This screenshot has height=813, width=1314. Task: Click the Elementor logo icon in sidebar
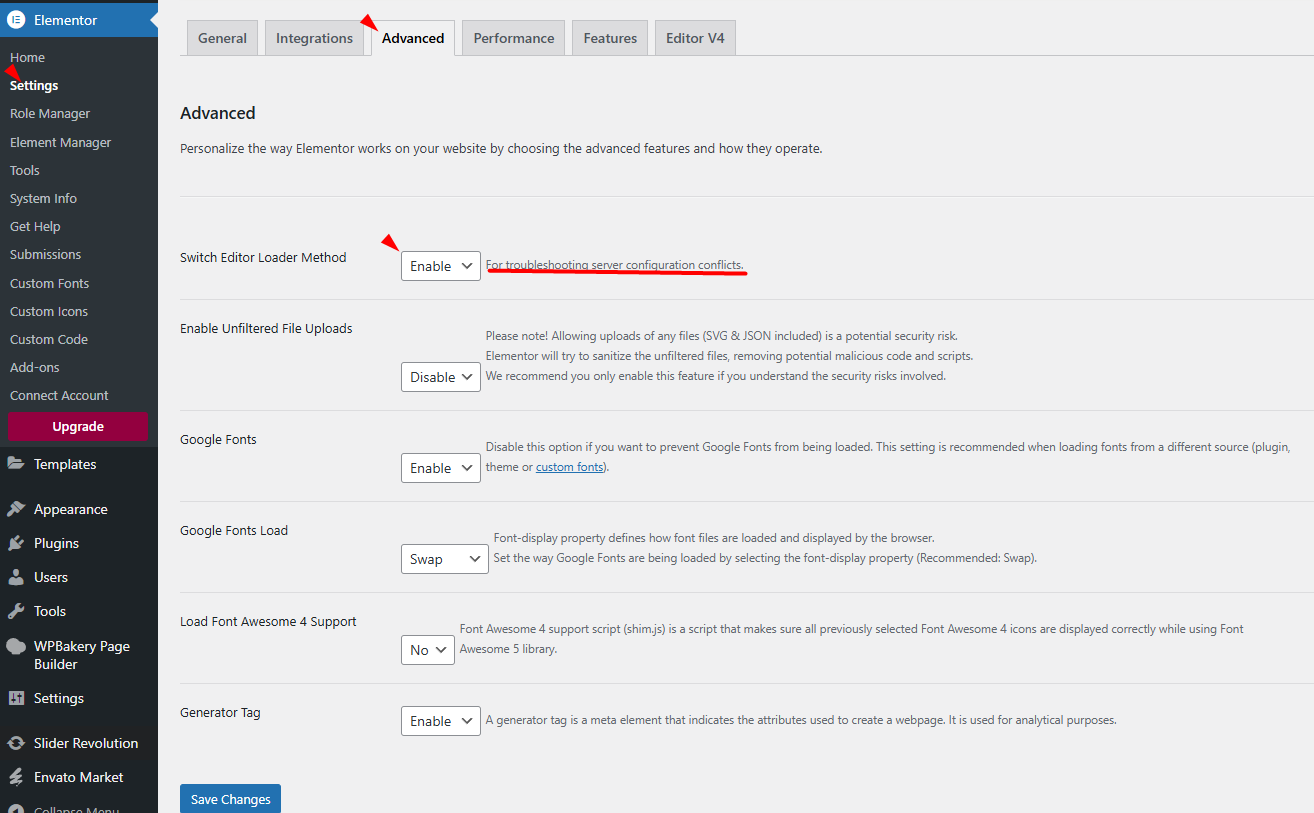(16, 20)
